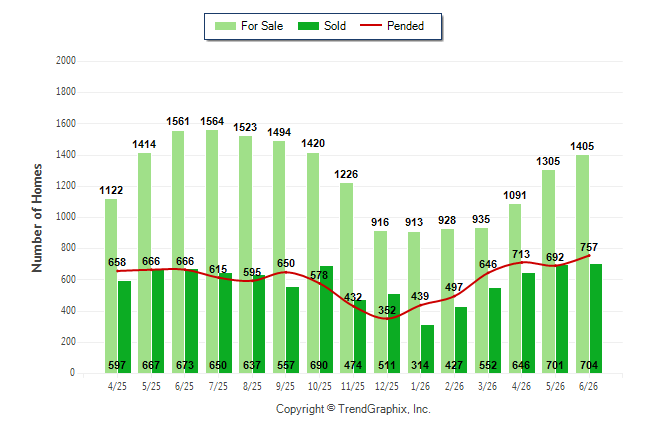Click the For Sale legend swatch
This screenshot has width=646, height=434.
coord(225,26)
